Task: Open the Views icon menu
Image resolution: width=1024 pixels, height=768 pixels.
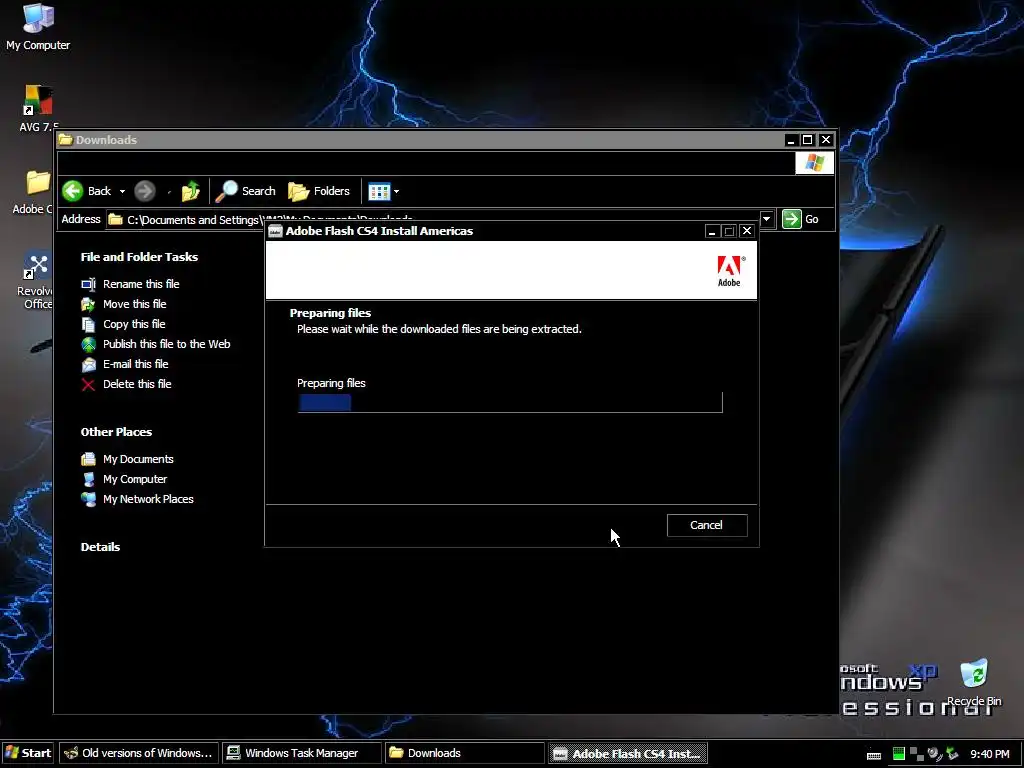Action: [x=379, y=191]
